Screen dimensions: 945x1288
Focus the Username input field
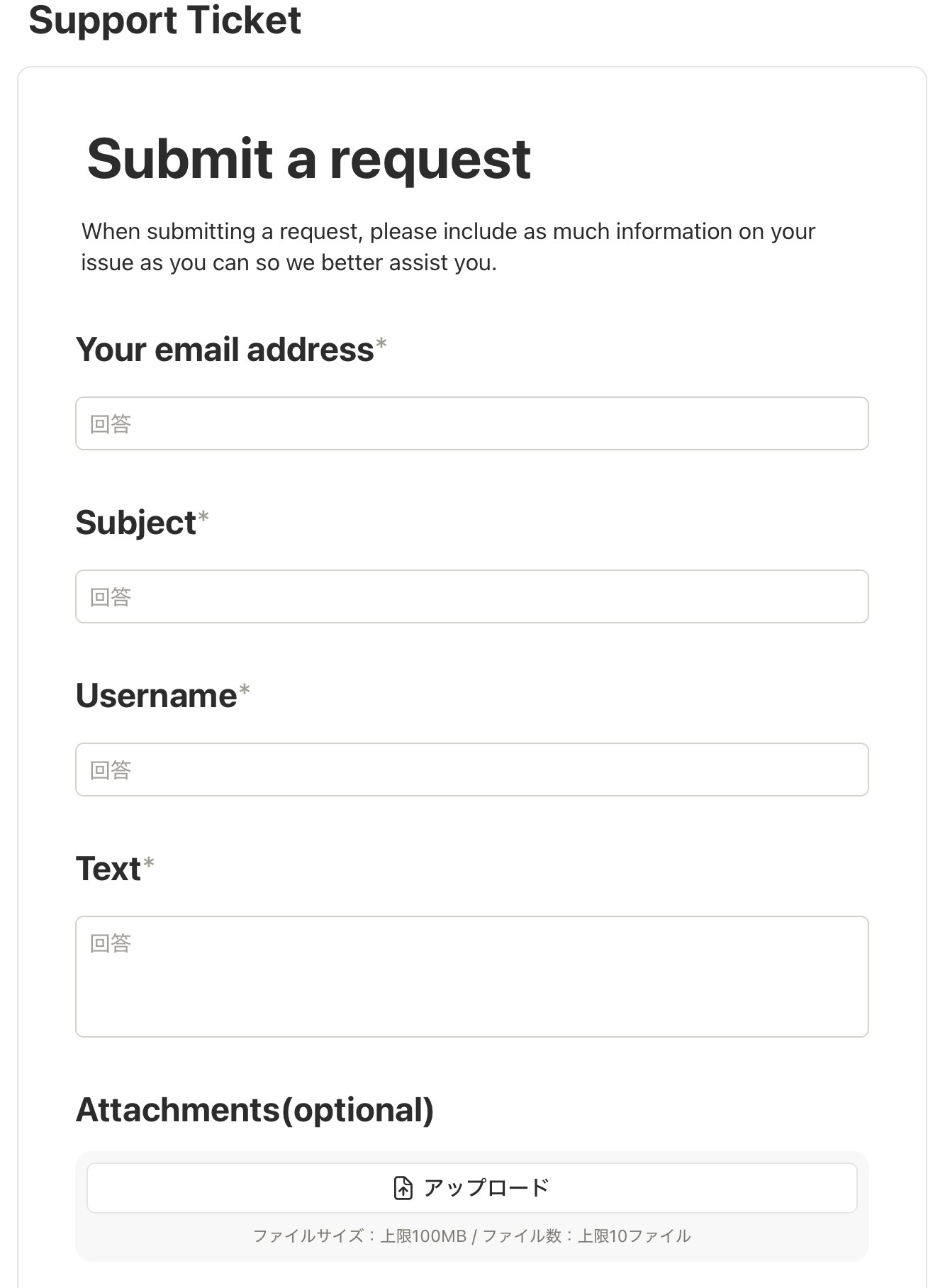click(x=472, y=770)
